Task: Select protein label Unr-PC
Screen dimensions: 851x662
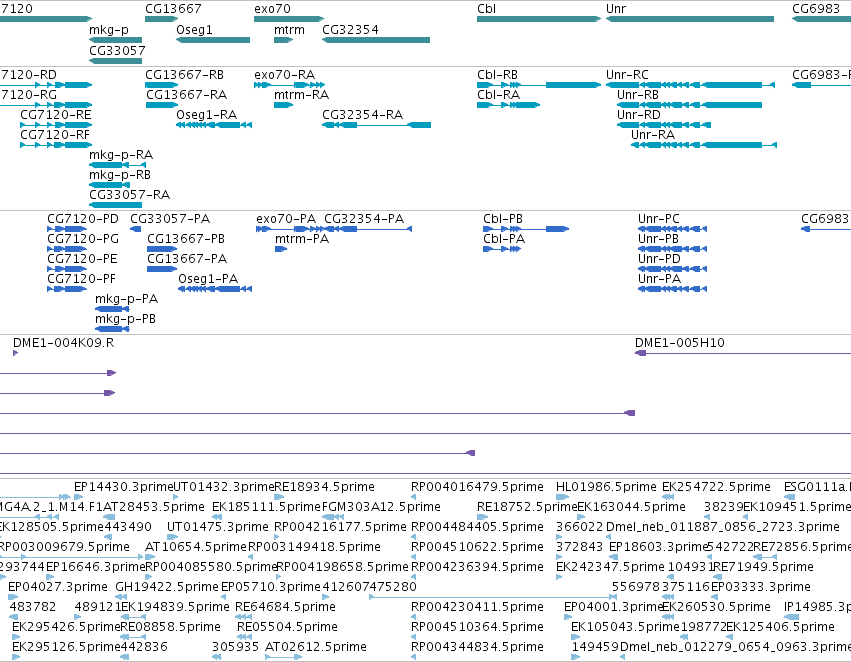Action: (x=658, y=219)
